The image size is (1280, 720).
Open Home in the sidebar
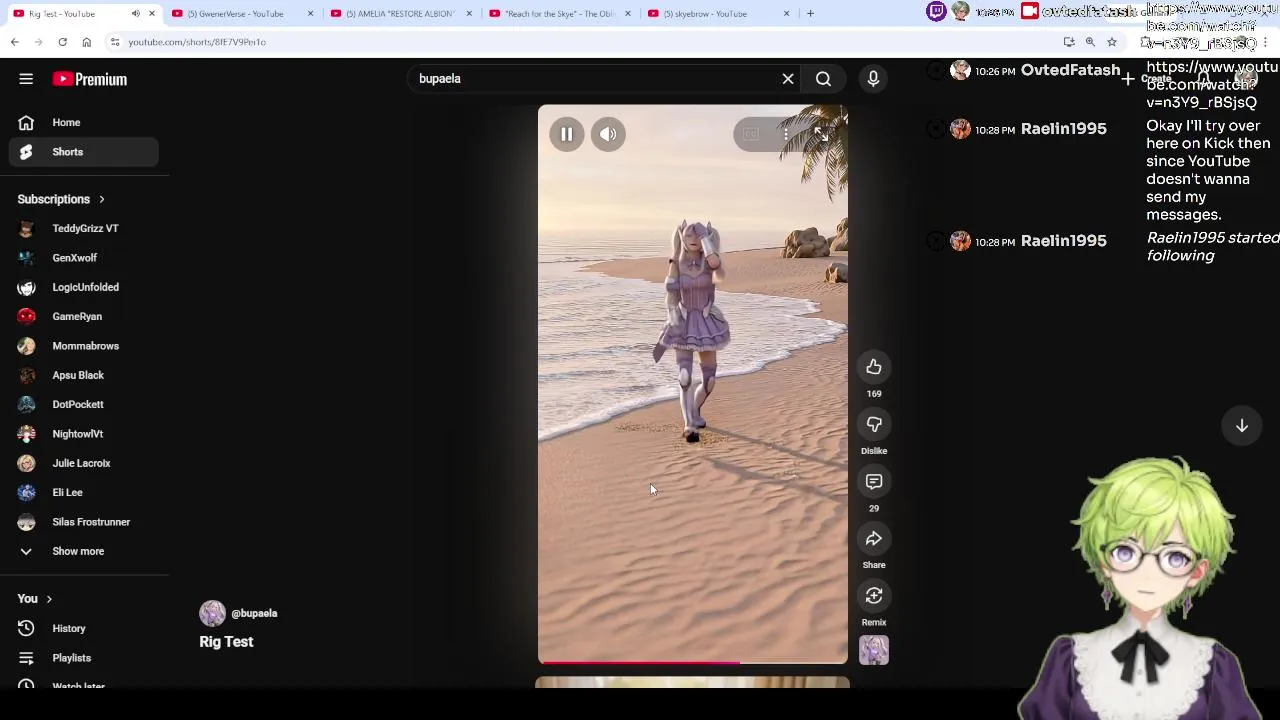pos(84,122)
